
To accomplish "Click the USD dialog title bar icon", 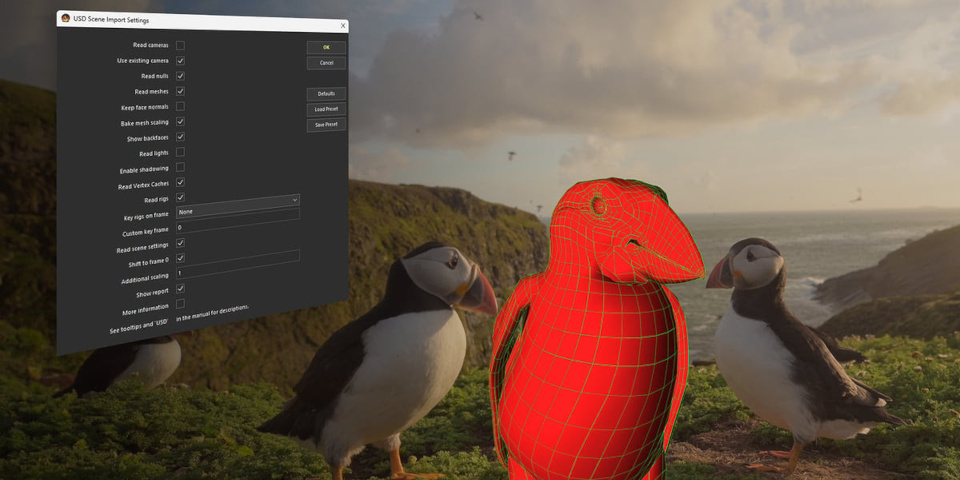I will click(66, 19).
